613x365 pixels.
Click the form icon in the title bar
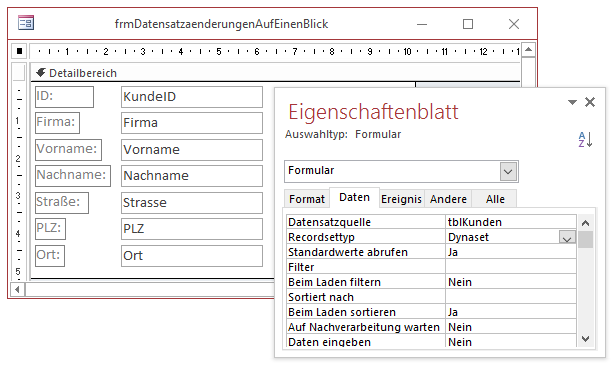26,23
